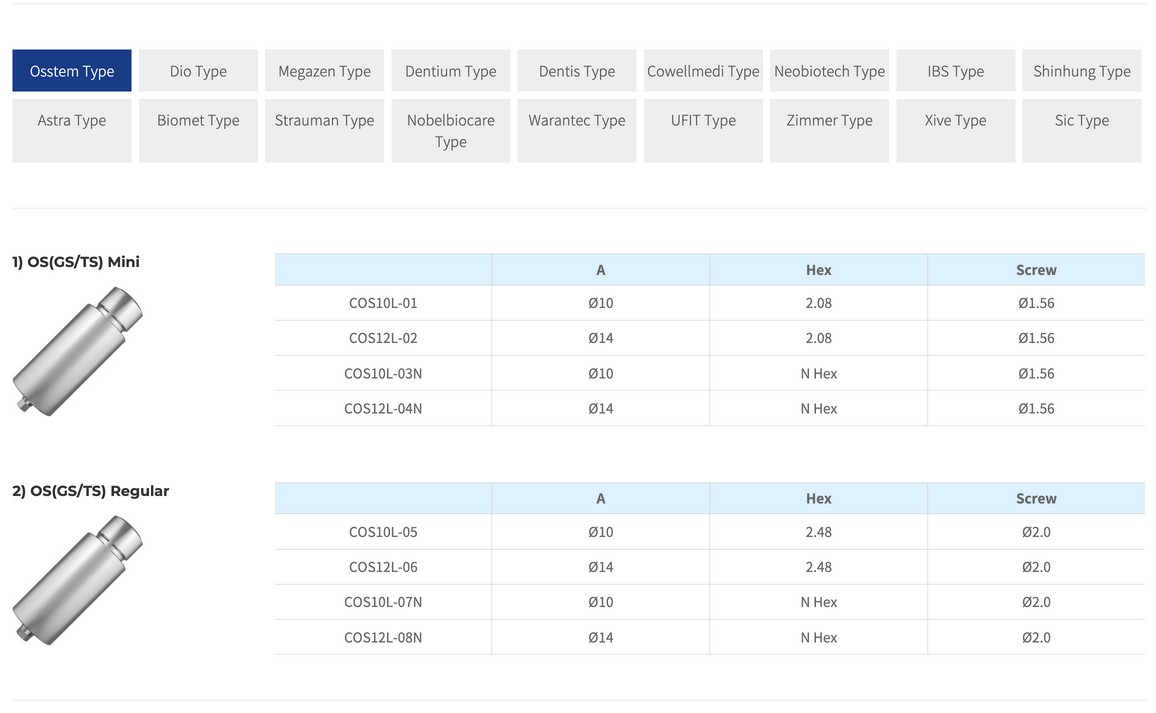Screen dimensions: 1156x713
Task: Open the UFIT Type tab
Action: [703, 130]
